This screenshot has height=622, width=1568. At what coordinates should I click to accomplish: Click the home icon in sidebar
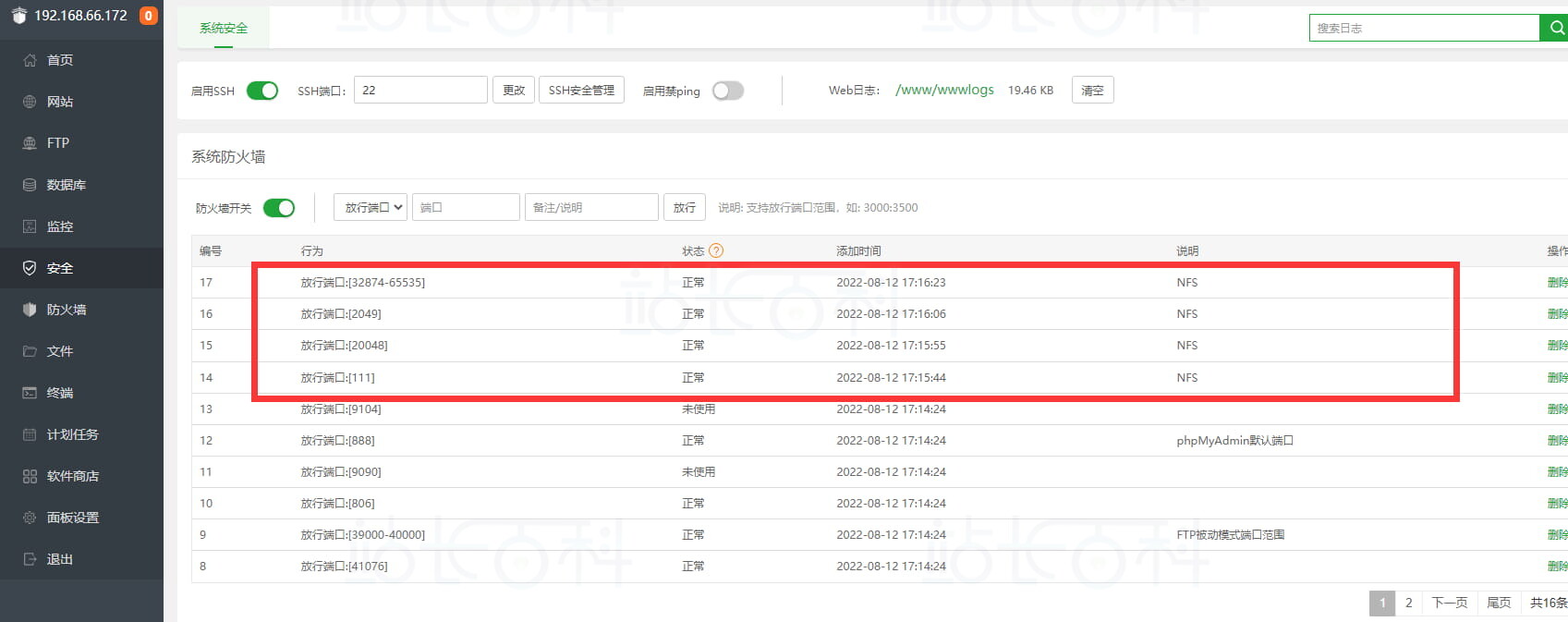30,60
